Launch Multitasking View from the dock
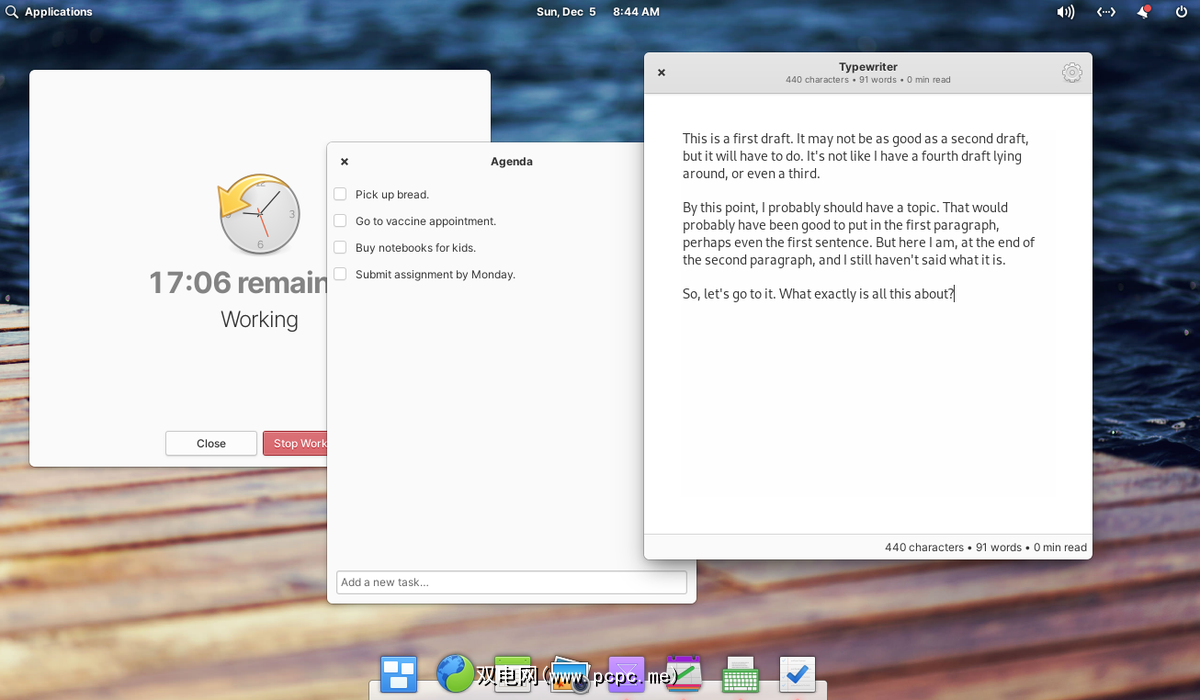The width and height of the screenshot is (1200, 700). [x=399, y=674]
